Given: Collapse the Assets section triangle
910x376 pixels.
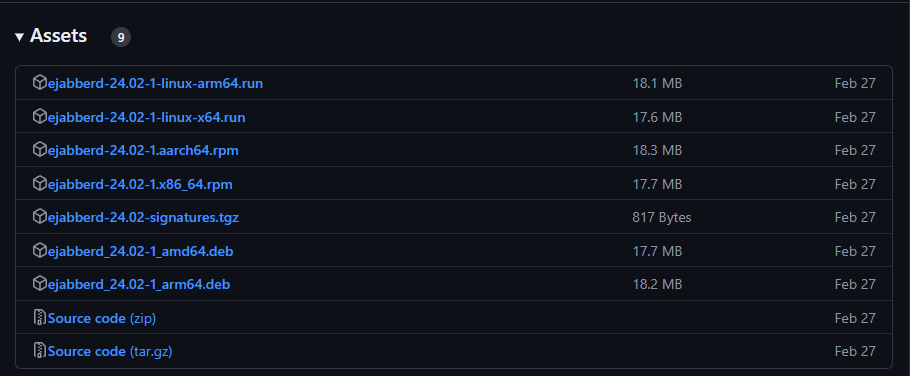Looking at the screenshot, I should [19, 37].
